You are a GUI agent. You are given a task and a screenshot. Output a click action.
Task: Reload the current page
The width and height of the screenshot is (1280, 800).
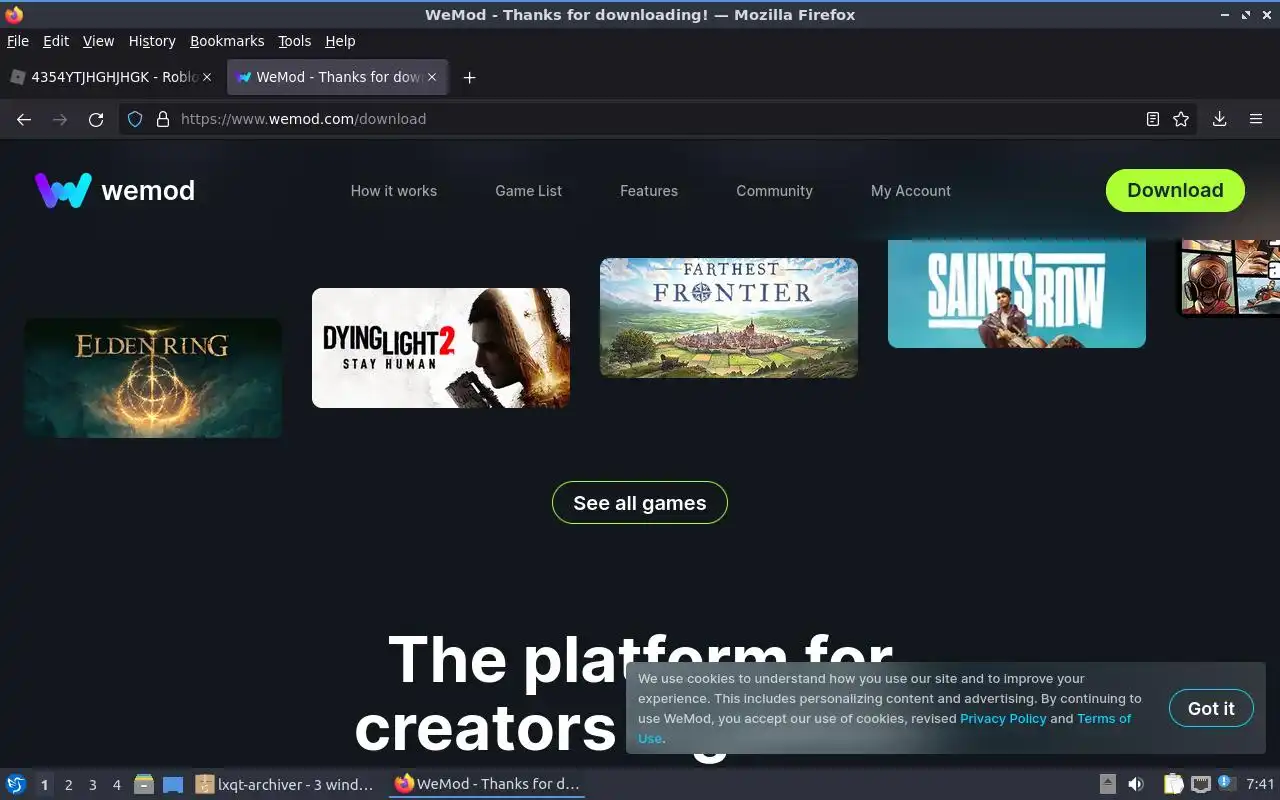(x=96, y=119)
